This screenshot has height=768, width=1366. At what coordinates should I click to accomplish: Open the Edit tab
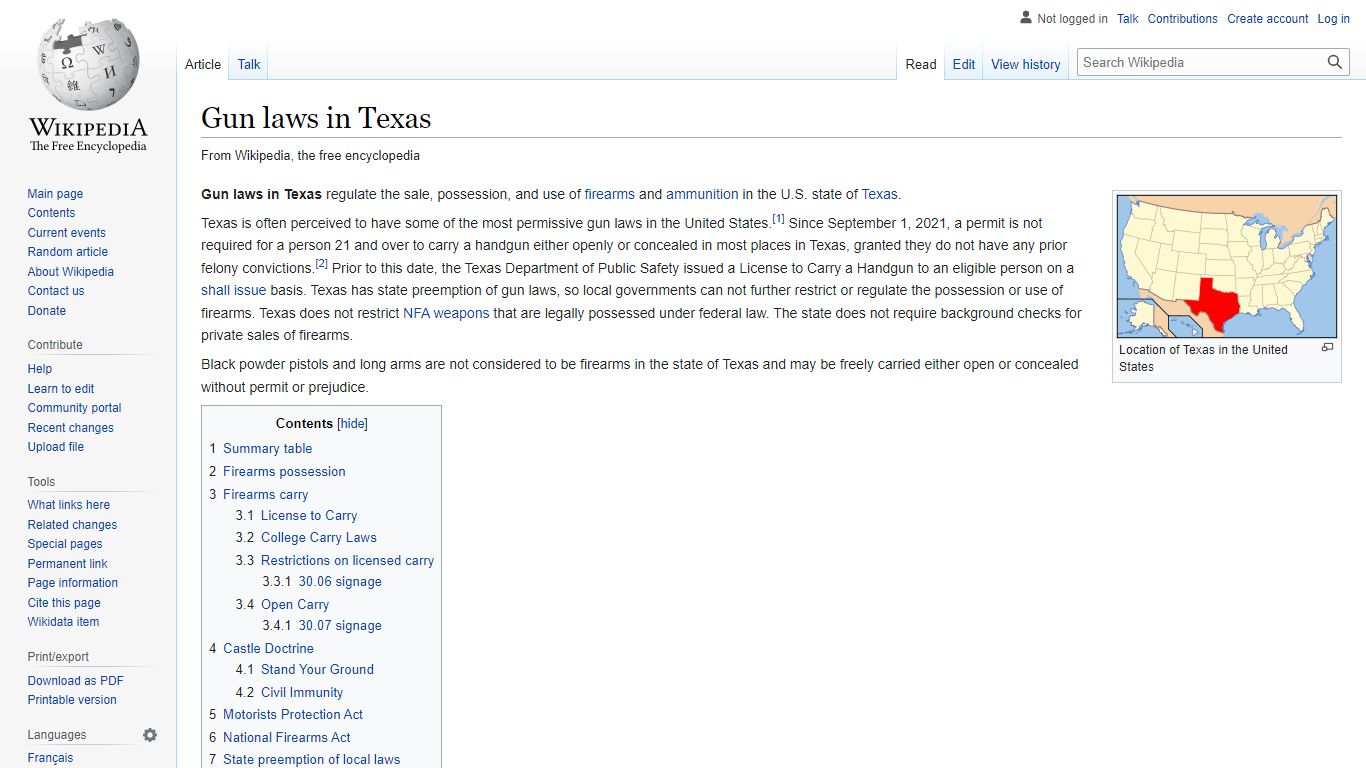[x=964, y=64]
